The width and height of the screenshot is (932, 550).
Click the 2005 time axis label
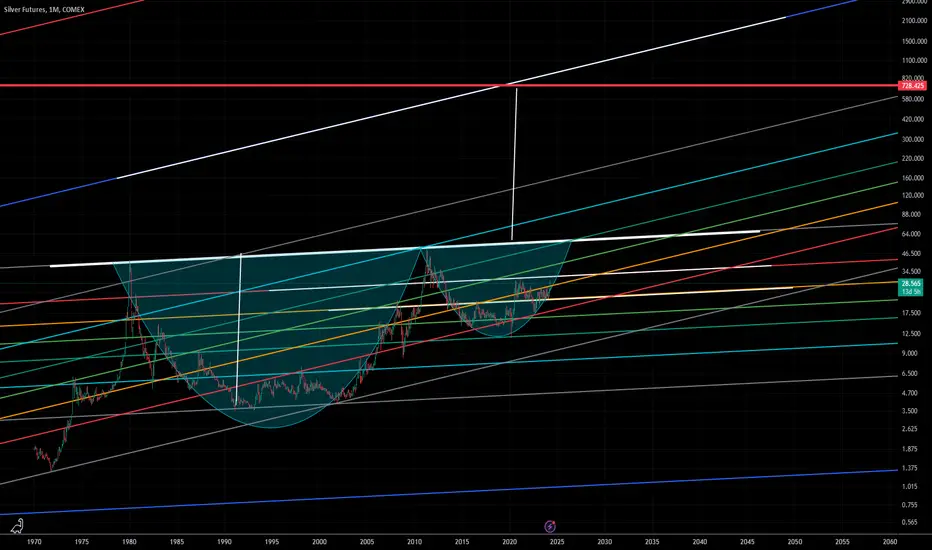pos(367,542)
